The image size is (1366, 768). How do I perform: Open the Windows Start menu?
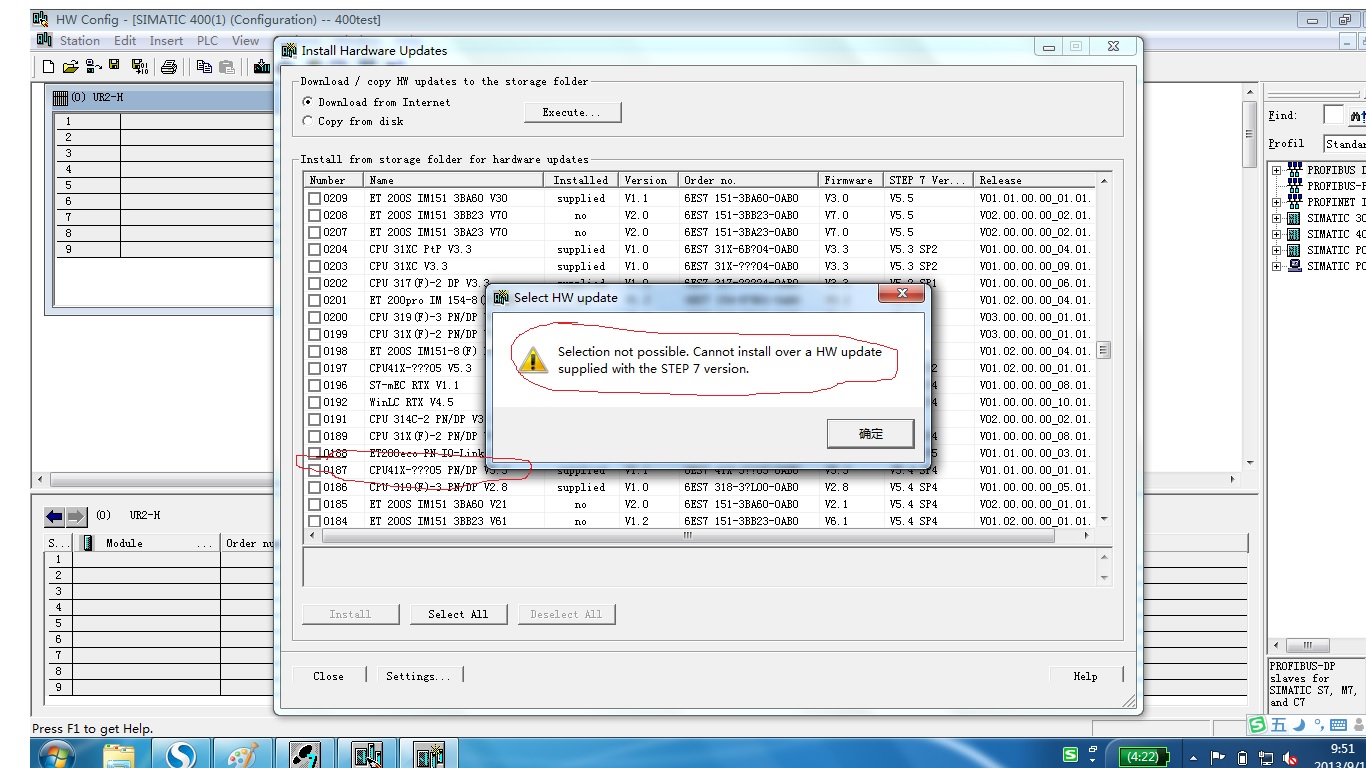pyautogui.click(x=57, y=755)
